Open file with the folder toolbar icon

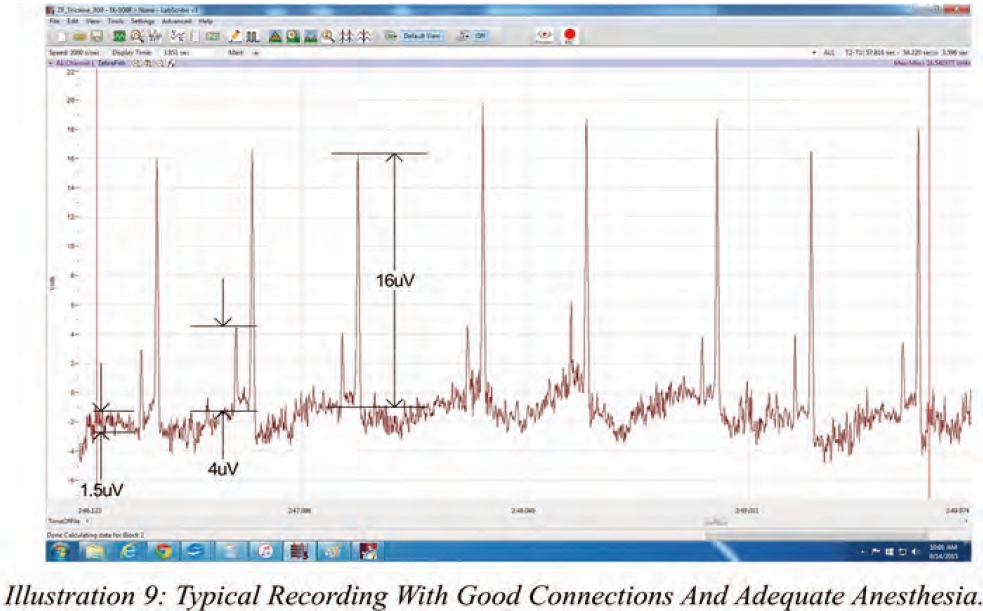pyautogui.click(x=80, y=36)
